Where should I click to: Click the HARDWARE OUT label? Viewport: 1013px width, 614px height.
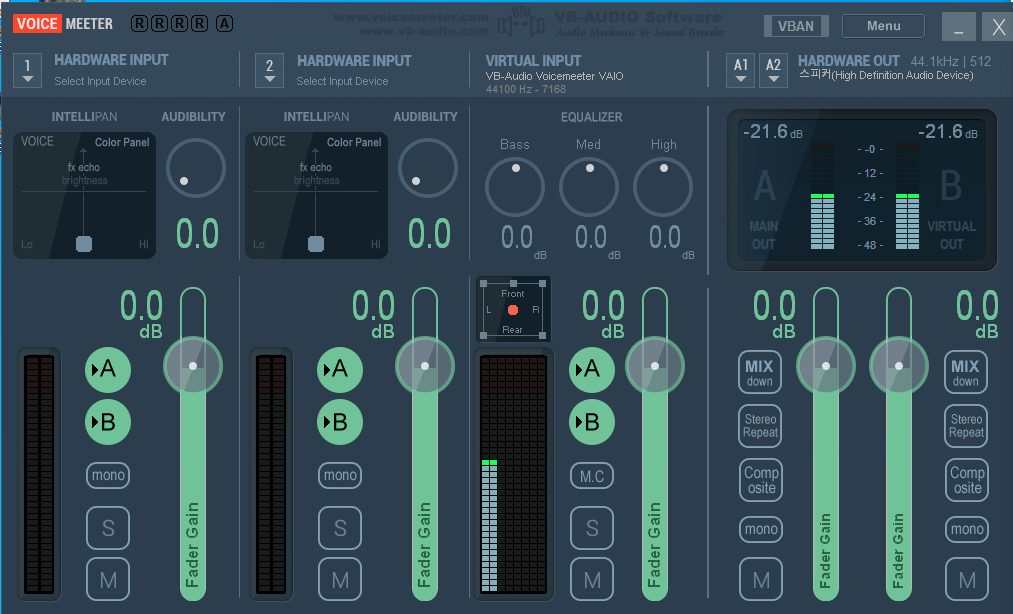pos(848,61)
